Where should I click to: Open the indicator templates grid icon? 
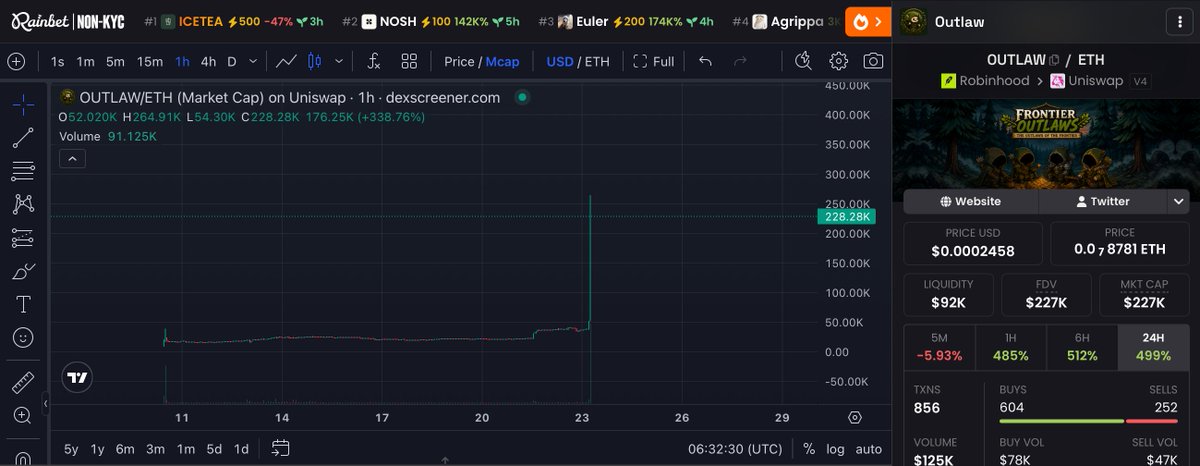click(409, 61)
